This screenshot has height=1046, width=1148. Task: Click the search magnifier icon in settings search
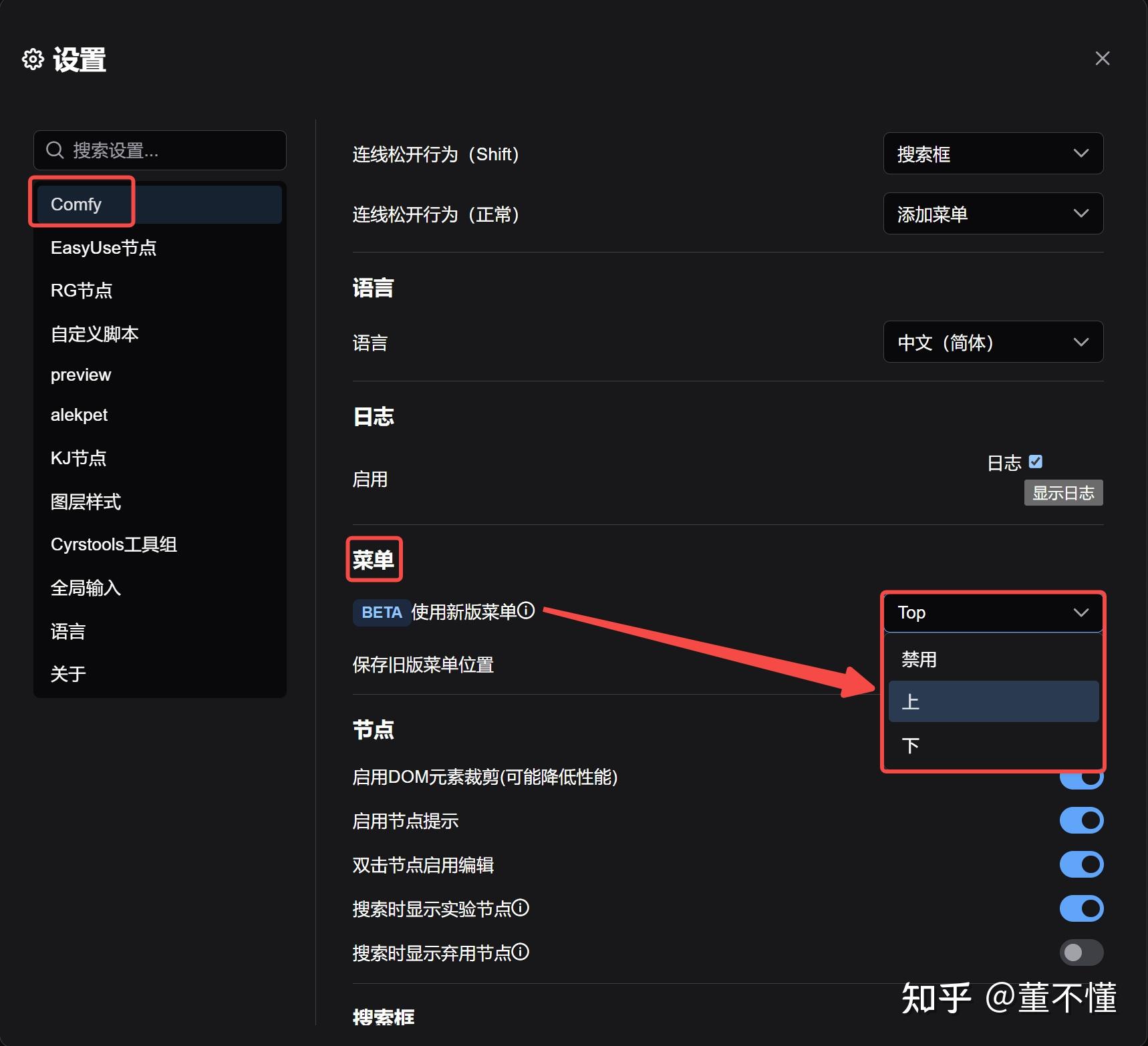point(55,150)
